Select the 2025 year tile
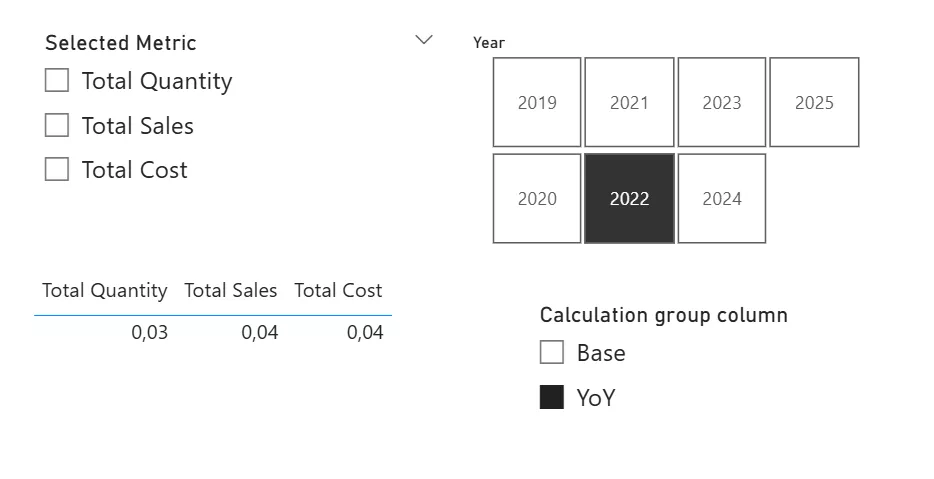This screenshot has height=479, width=934. point(814,102)
